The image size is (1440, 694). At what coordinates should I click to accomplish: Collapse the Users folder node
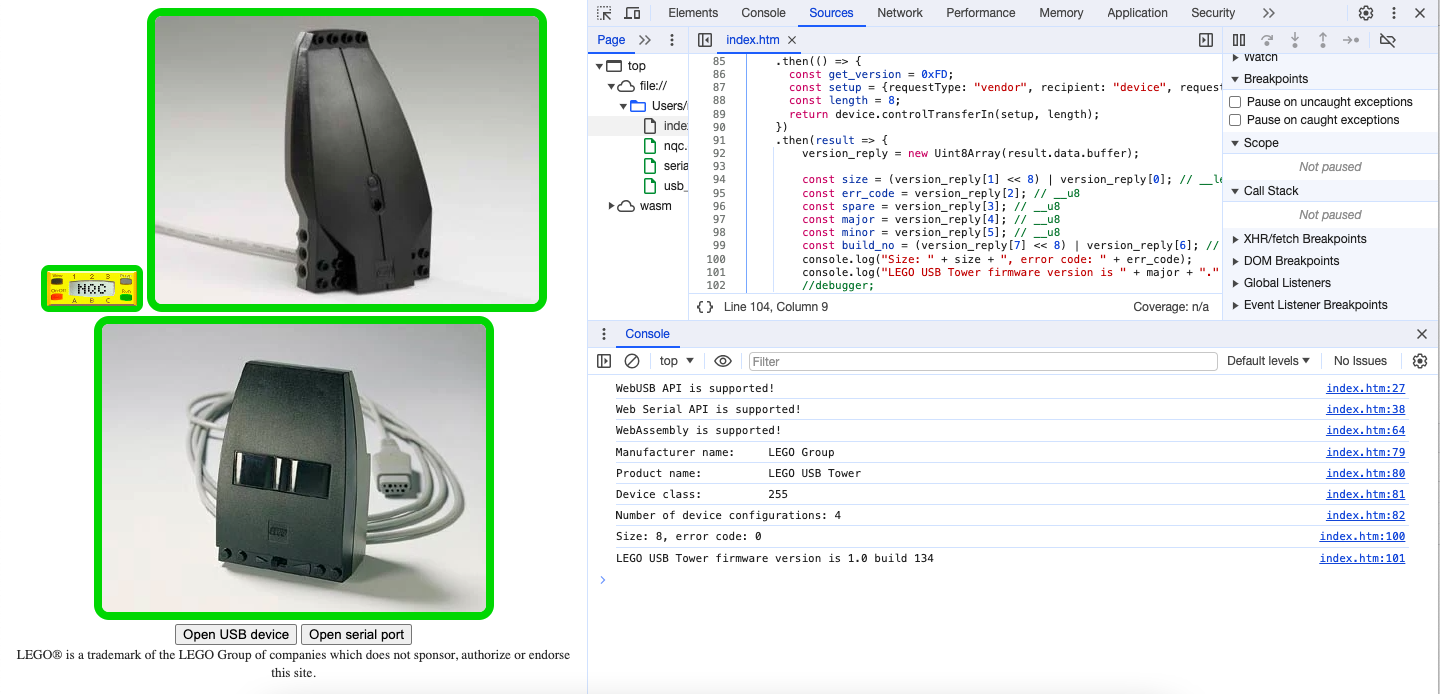click(623, 106)
